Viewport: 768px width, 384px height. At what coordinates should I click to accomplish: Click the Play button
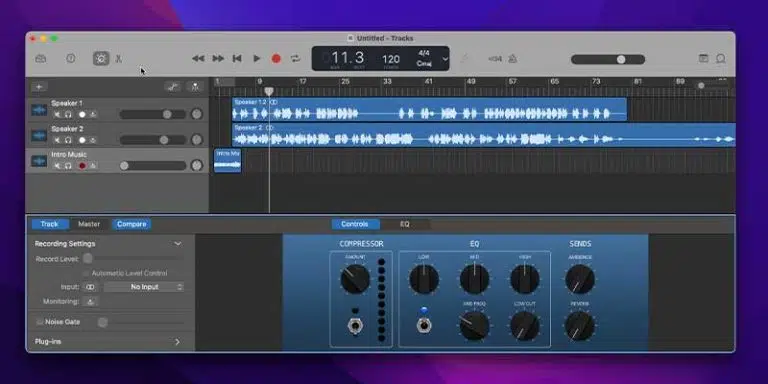(257, 59)
